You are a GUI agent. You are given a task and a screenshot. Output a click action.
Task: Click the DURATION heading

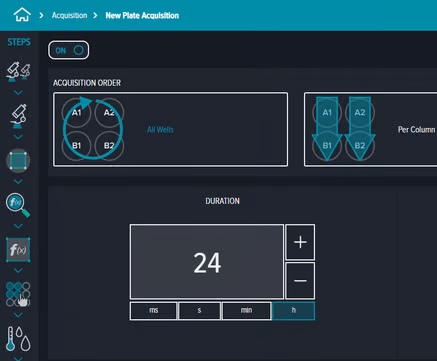222,201
